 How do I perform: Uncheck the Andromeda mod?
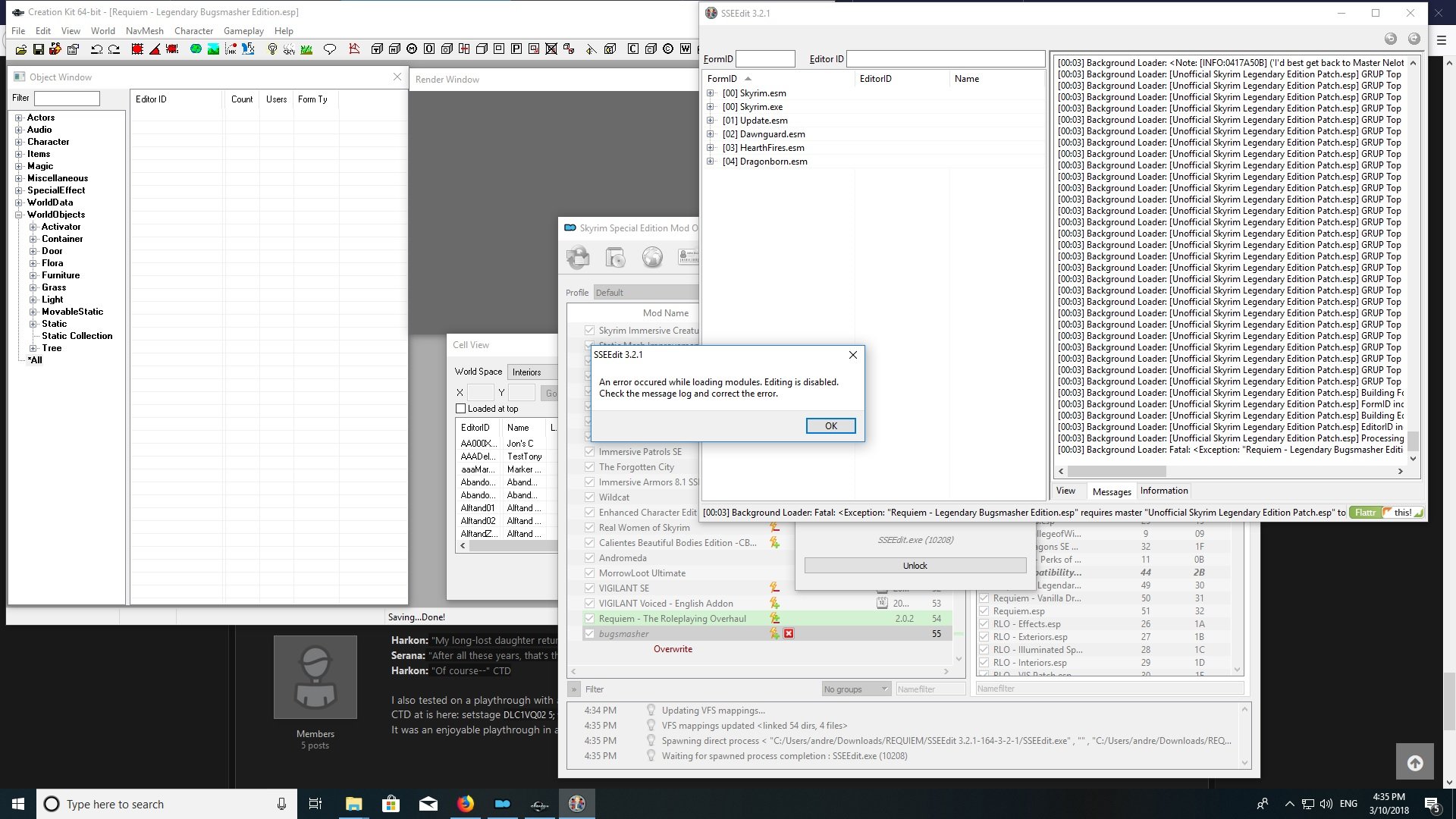pos(589,558)
